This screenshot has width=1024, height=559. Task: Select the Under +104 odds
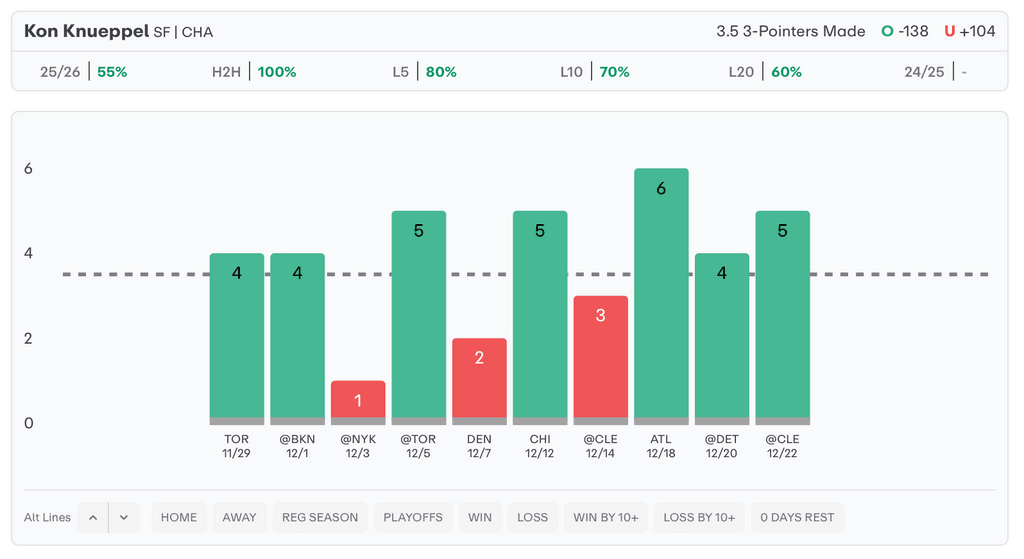click(969, 31)
